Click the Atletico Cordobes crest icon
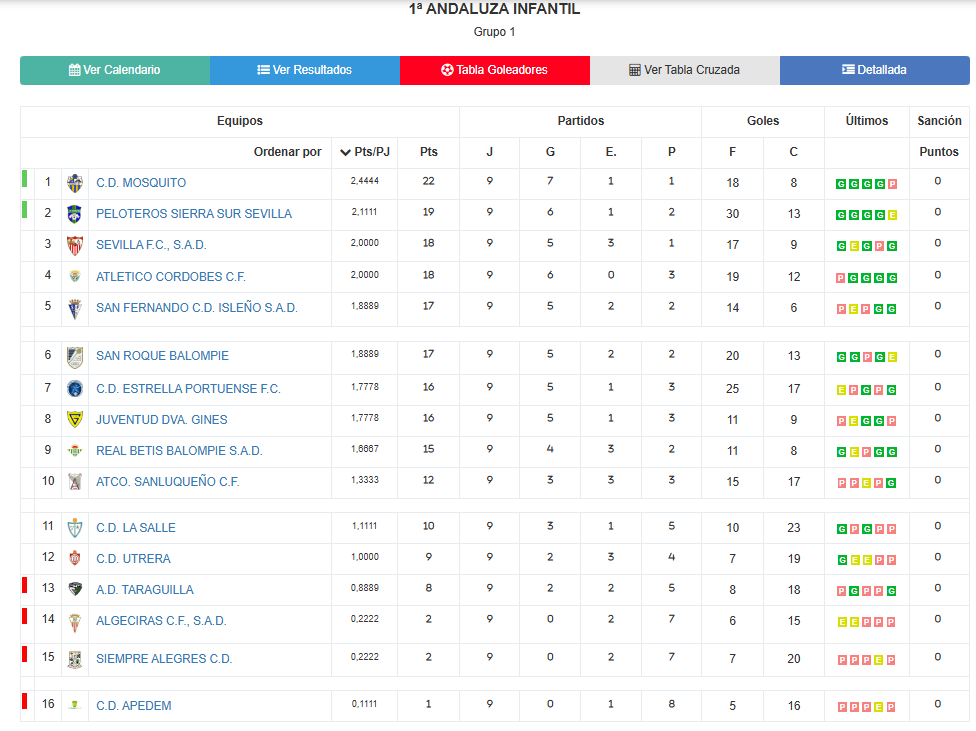 point(75,276)
